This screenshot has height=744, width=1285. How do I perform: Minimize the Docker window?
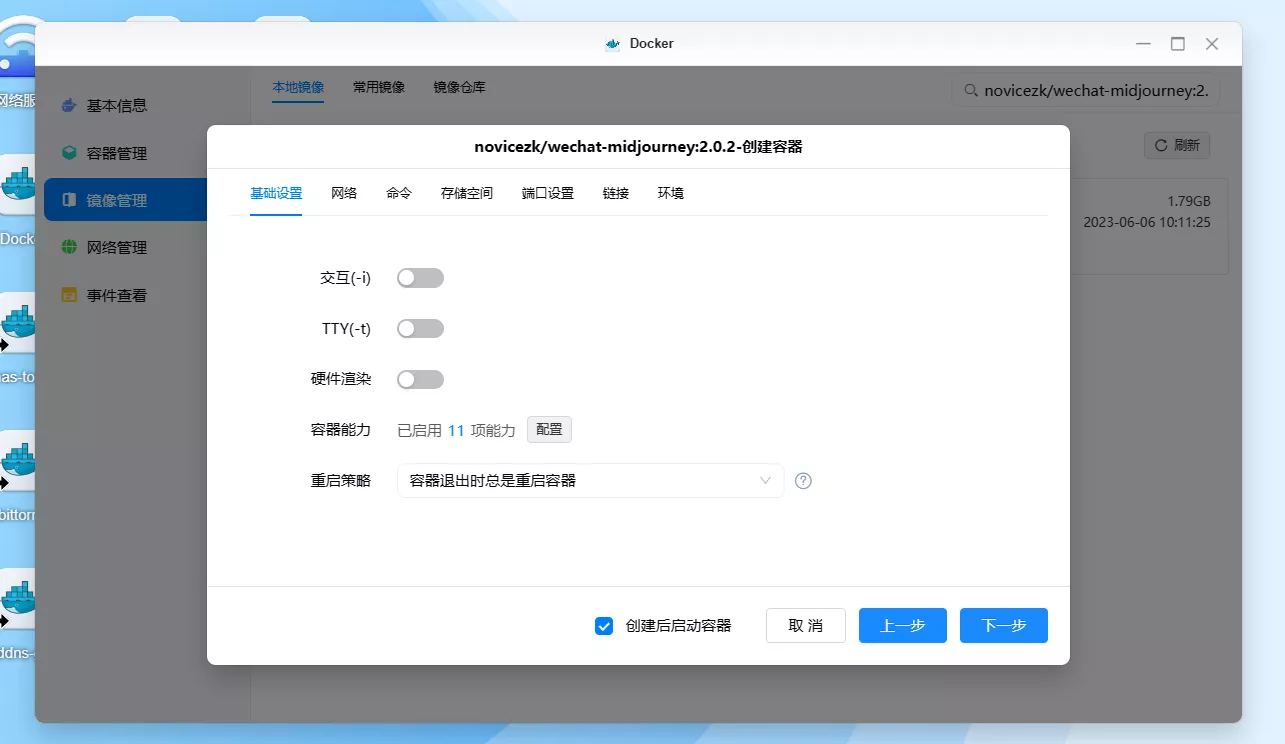point(1145,44)
